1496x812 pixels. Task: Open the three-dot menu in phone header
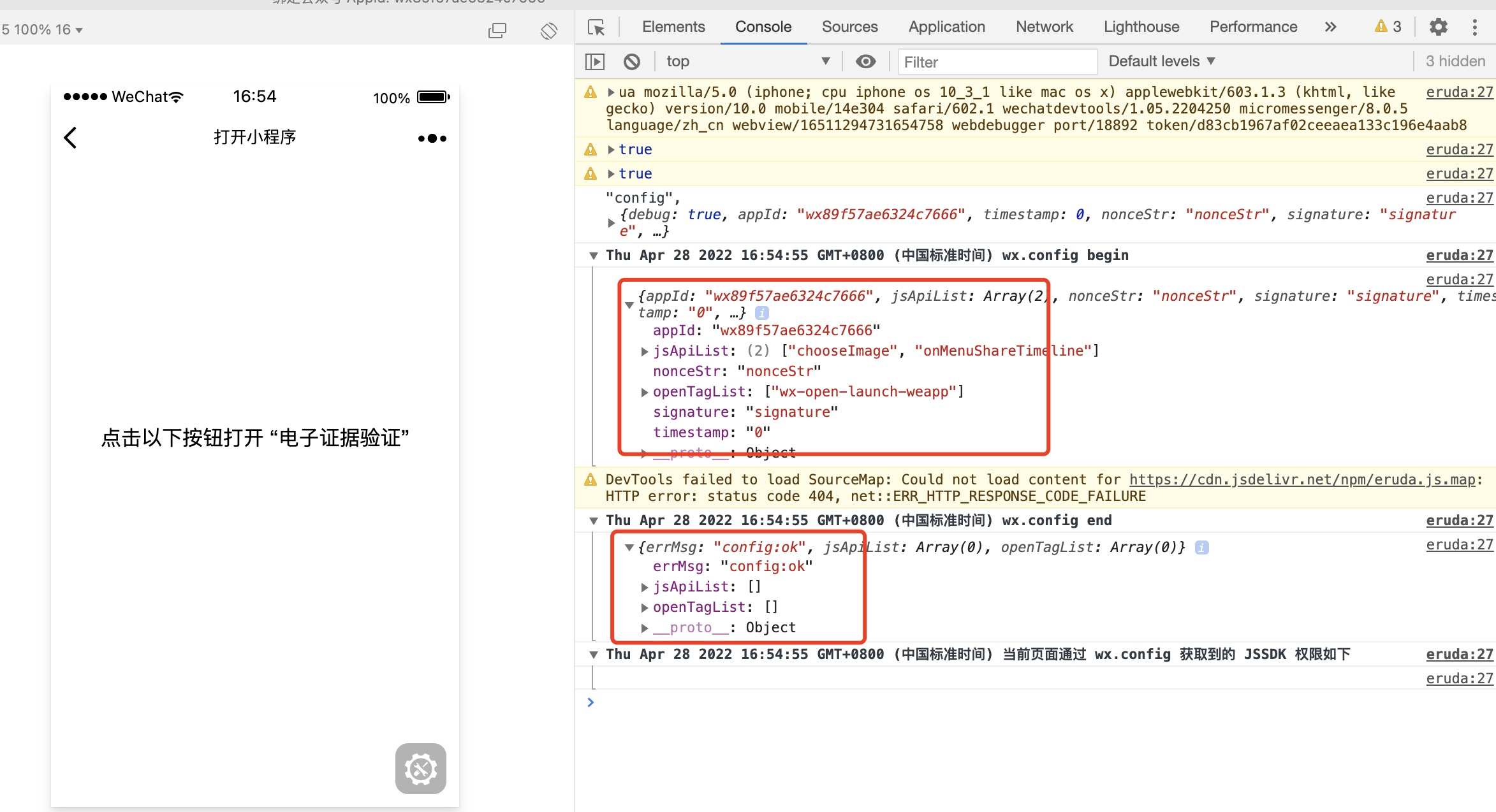click(432, 138)
